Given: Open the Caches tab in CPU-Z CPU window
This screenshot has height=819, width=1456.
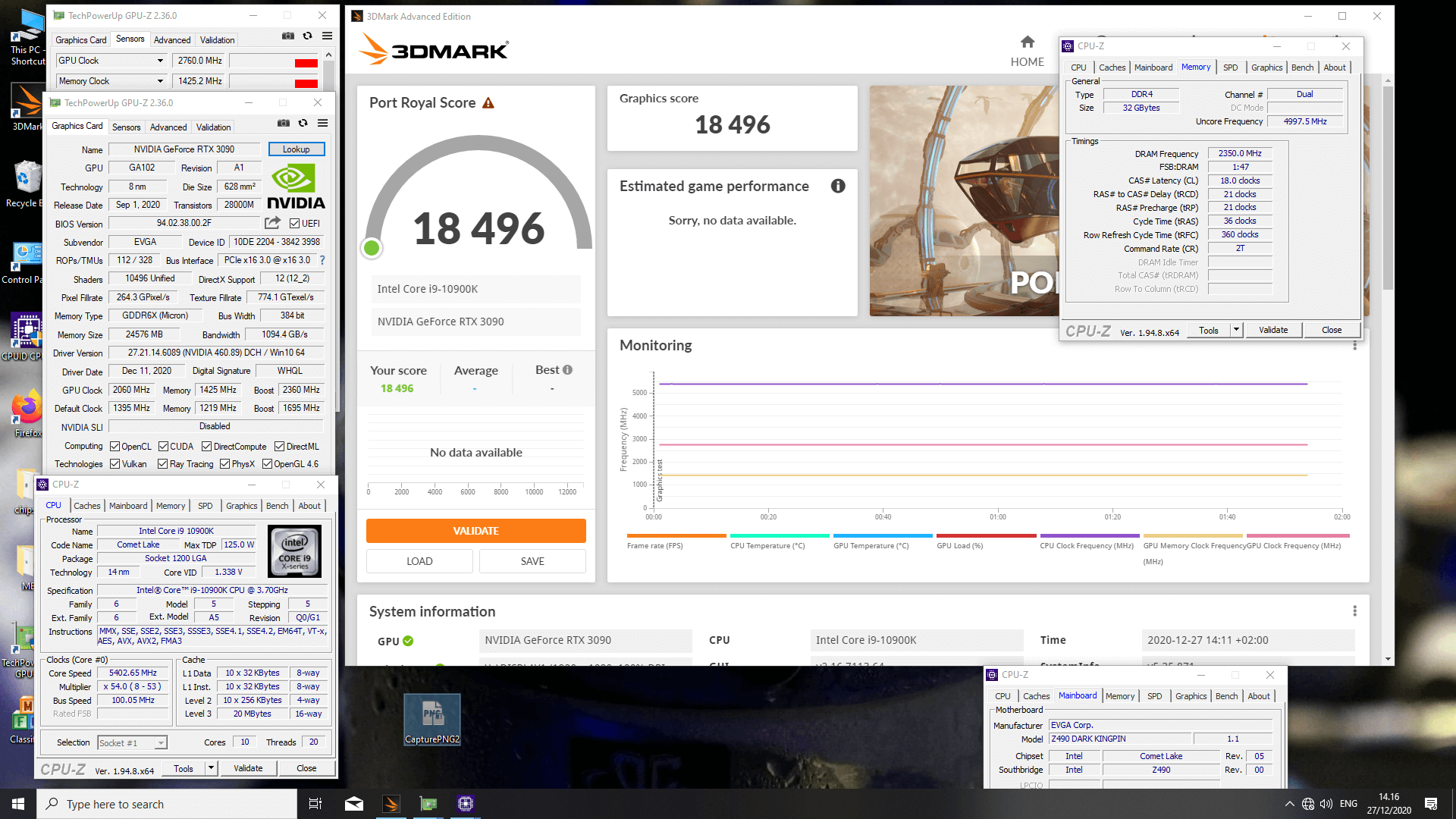Looking at the screenshot, I should click(87, 506).
